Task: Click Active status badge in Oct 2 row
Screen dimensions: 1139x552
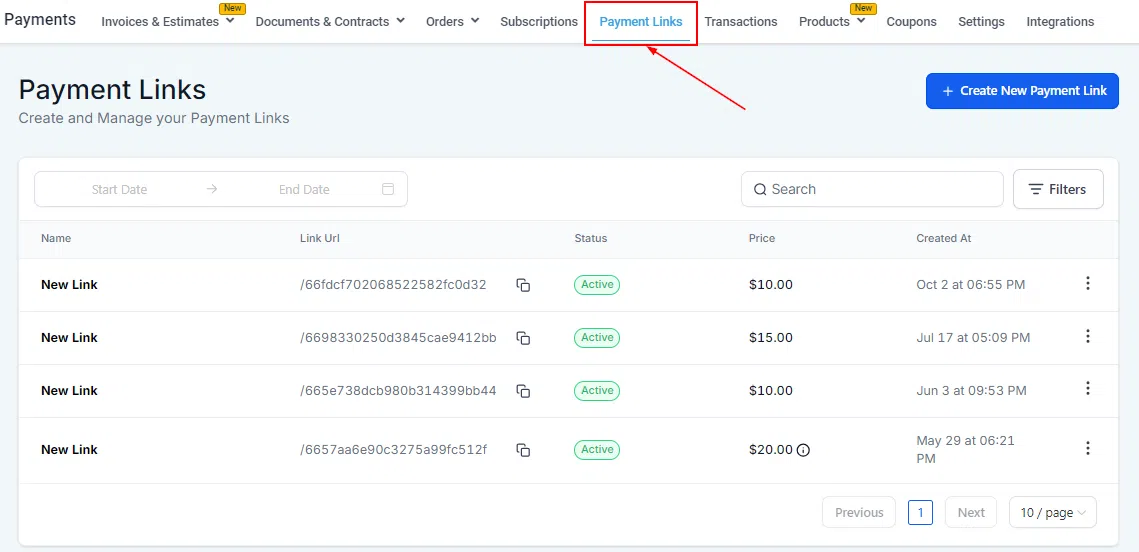Action: 596,285
